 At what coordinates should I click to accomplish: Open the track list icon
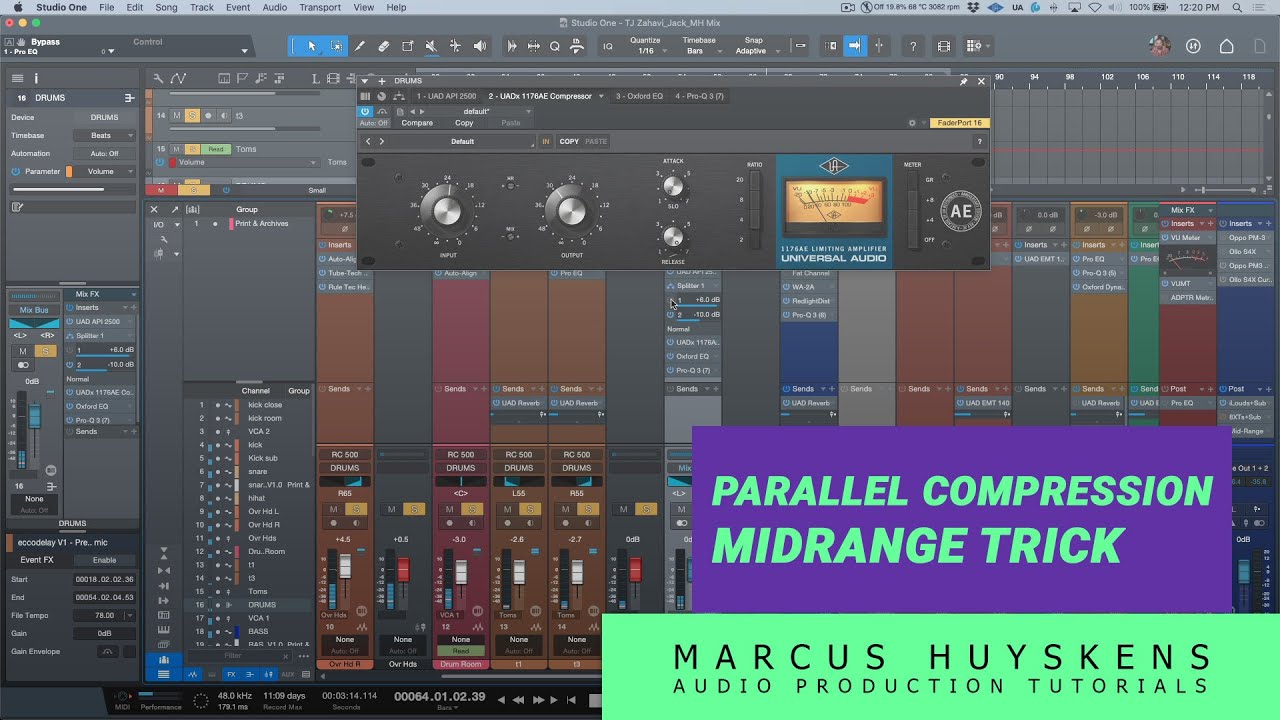17,78
